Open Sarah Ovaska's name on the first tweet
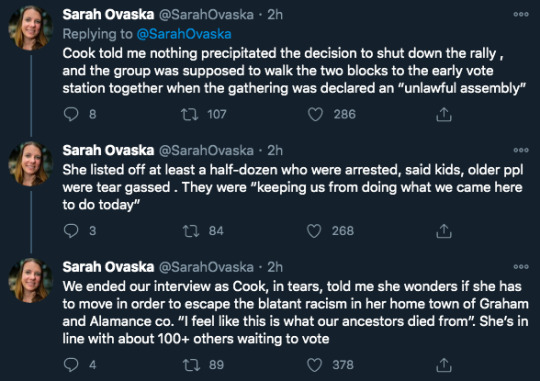The height and width of the screenshot is (381, 540). (x=108, y=14)
